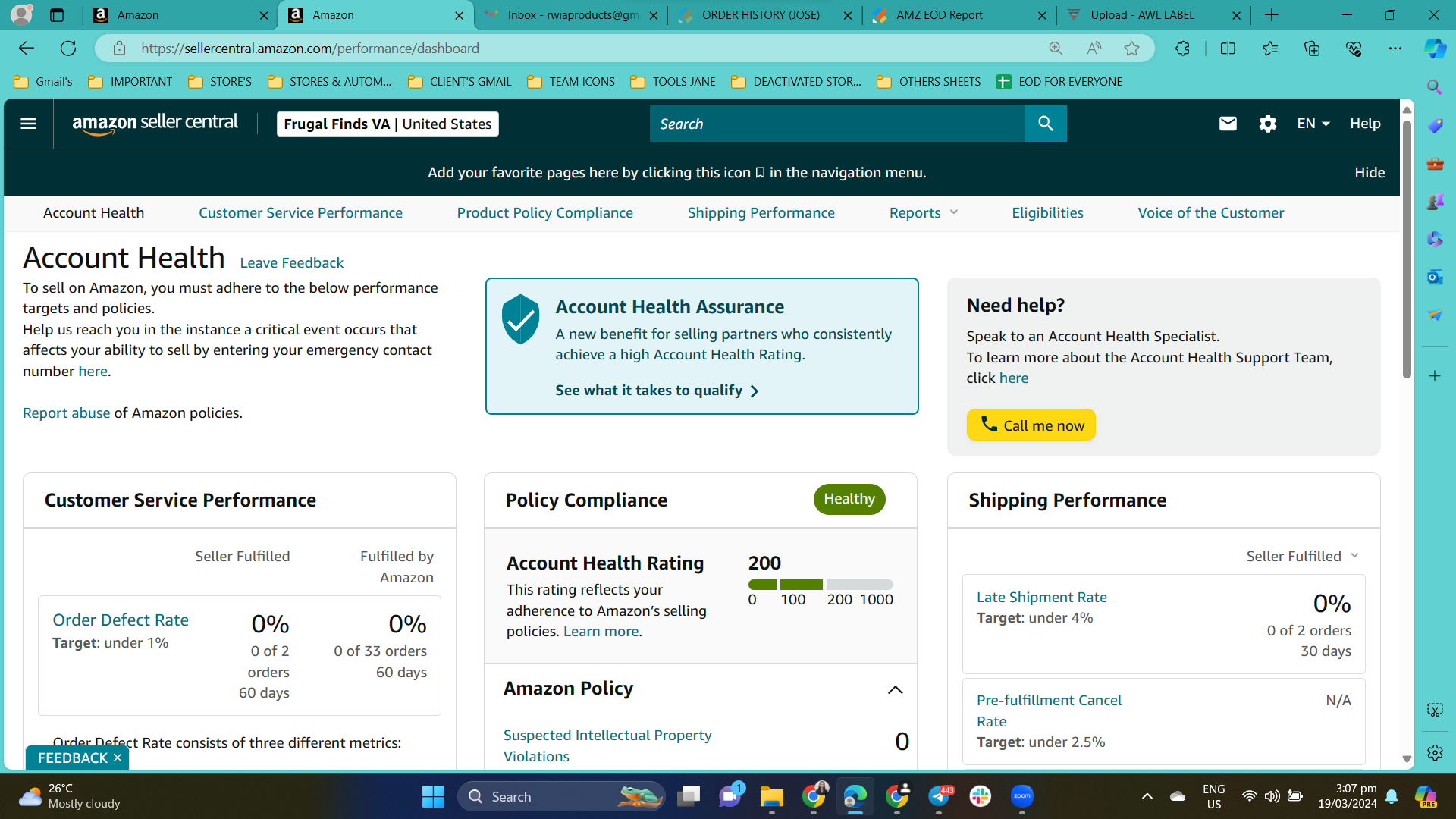
Task: Click the browser back arrow
Action: click(x=27, y=49)
